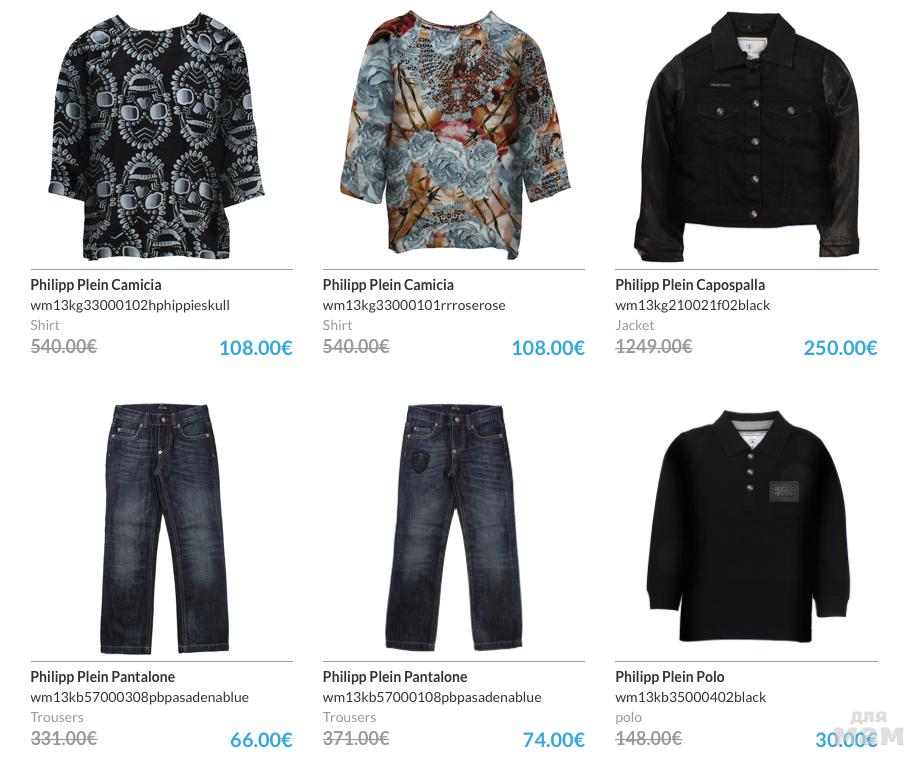
Task: Select product code wm13kg33000102hphippieskull
Action: click(130, 305)
